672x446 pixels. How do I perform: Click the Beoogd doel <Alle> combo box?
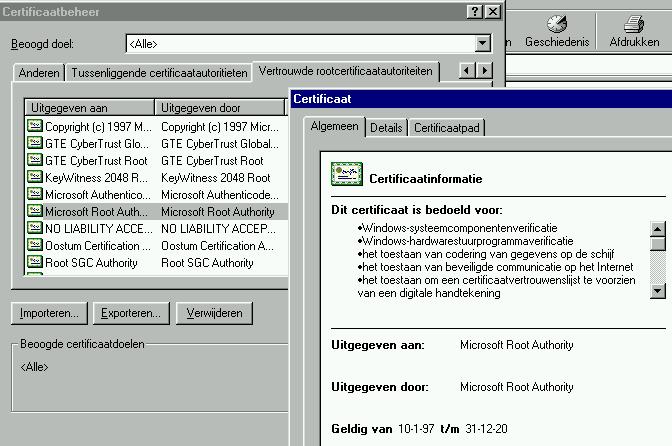309,43
